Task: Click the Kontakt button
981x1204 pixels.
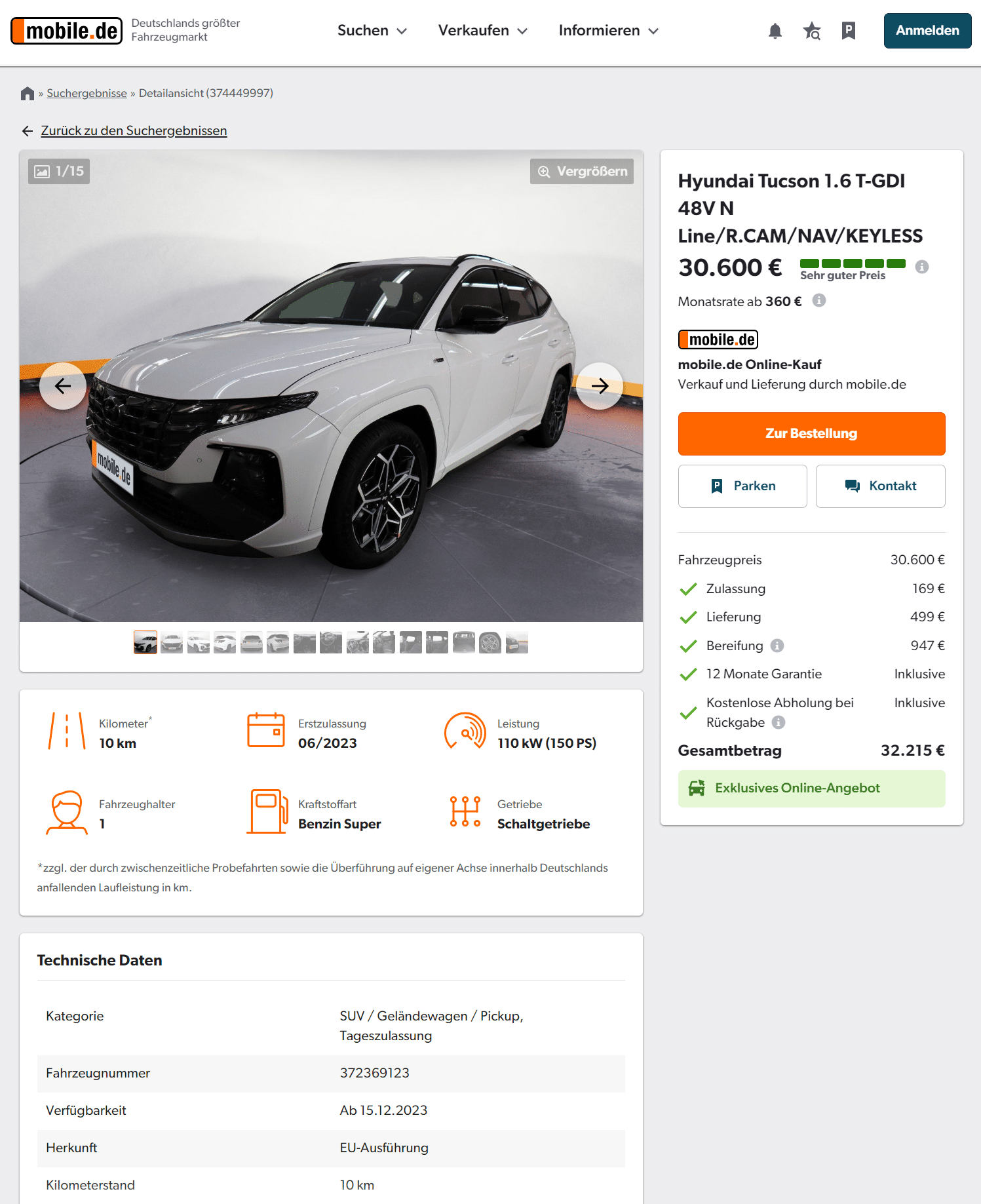Action: click(x=880, y=486)
